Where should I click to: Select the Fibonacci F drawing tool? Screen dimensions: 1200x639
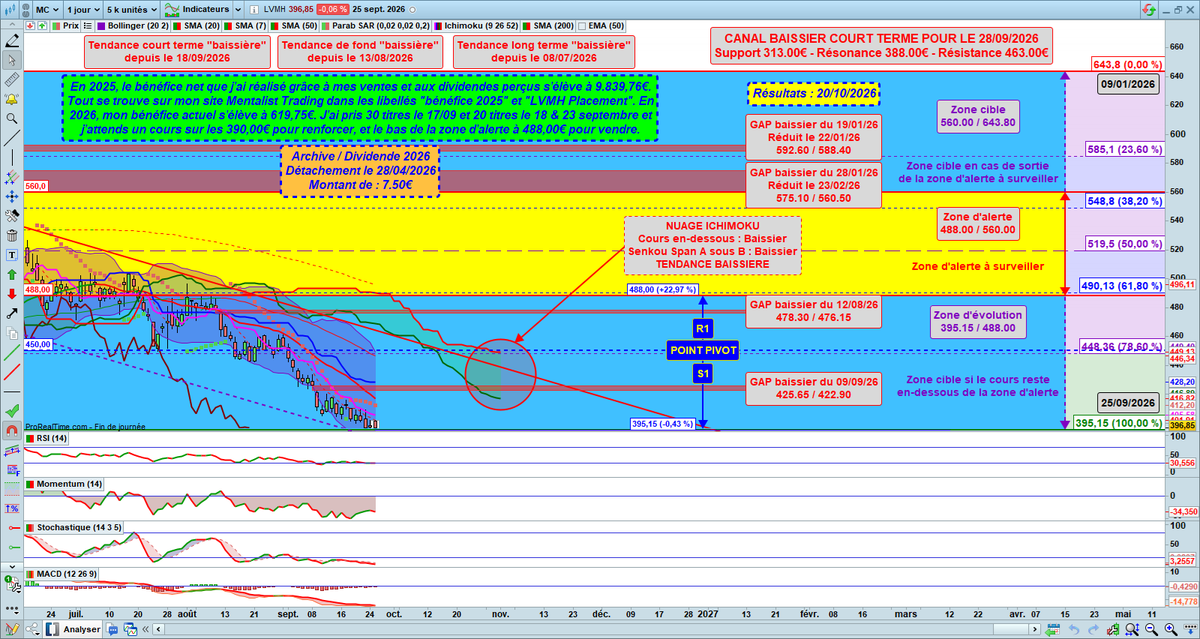(14, 470)
